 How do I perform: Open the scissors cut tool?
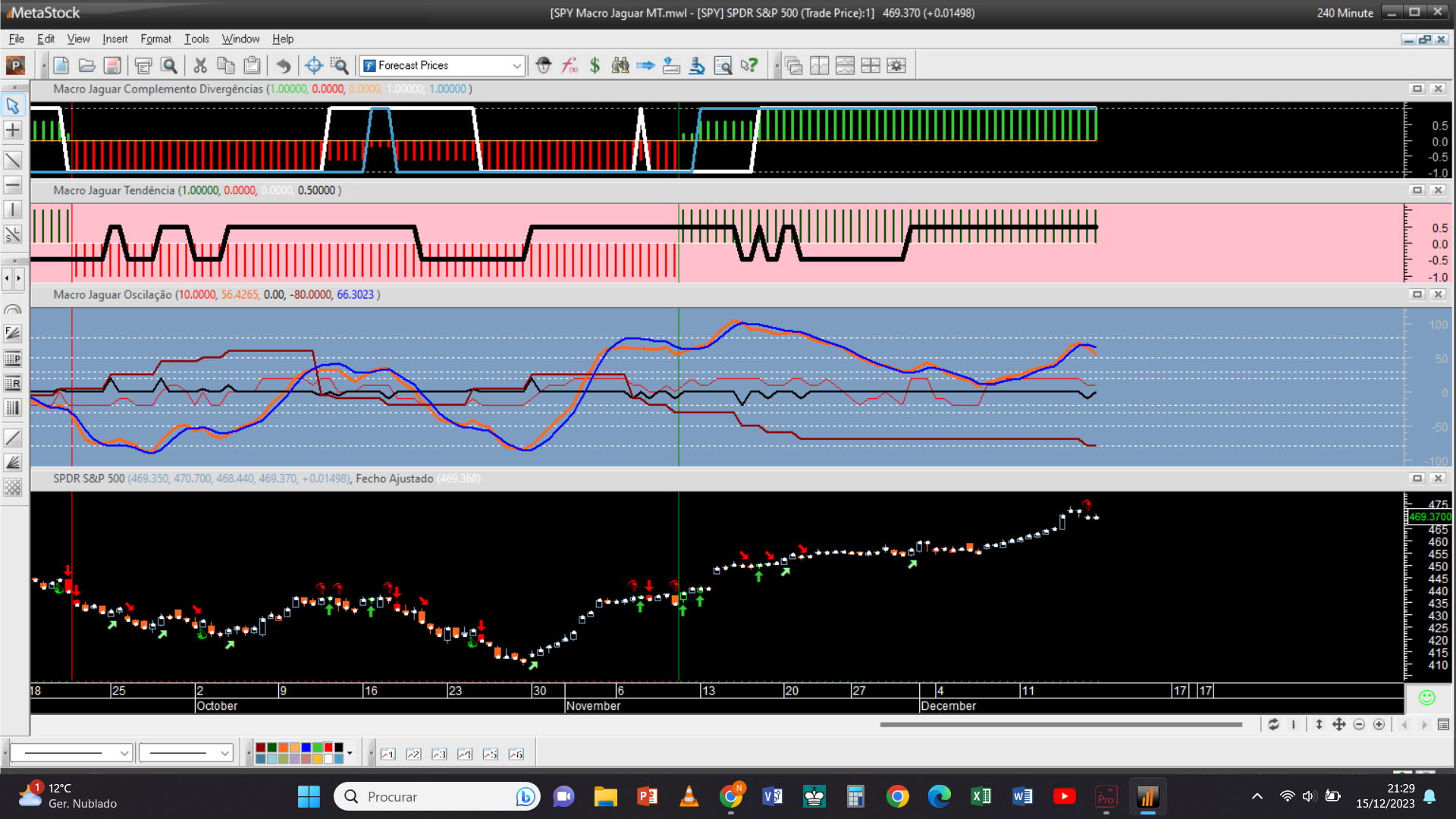[200, 66]
